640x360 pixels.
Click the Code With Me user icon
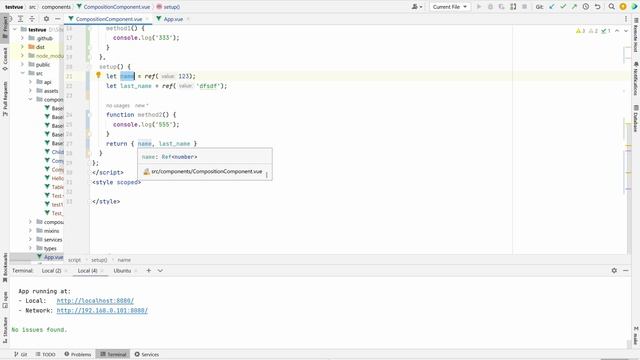[x=417, y=7]
